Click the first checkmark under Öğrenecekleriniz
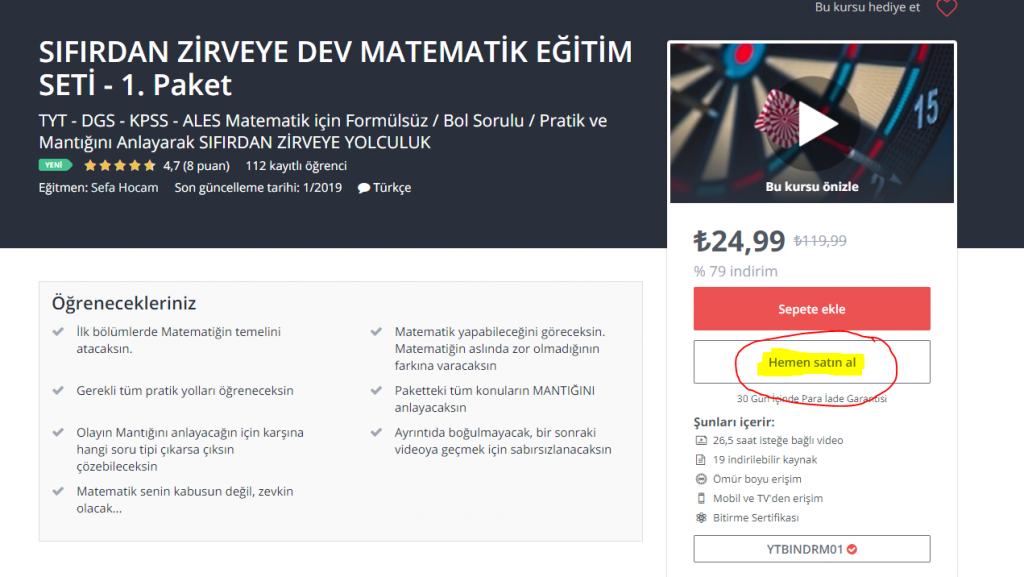This screenshot has height=577, width=1024. click(x=58, y=332)
